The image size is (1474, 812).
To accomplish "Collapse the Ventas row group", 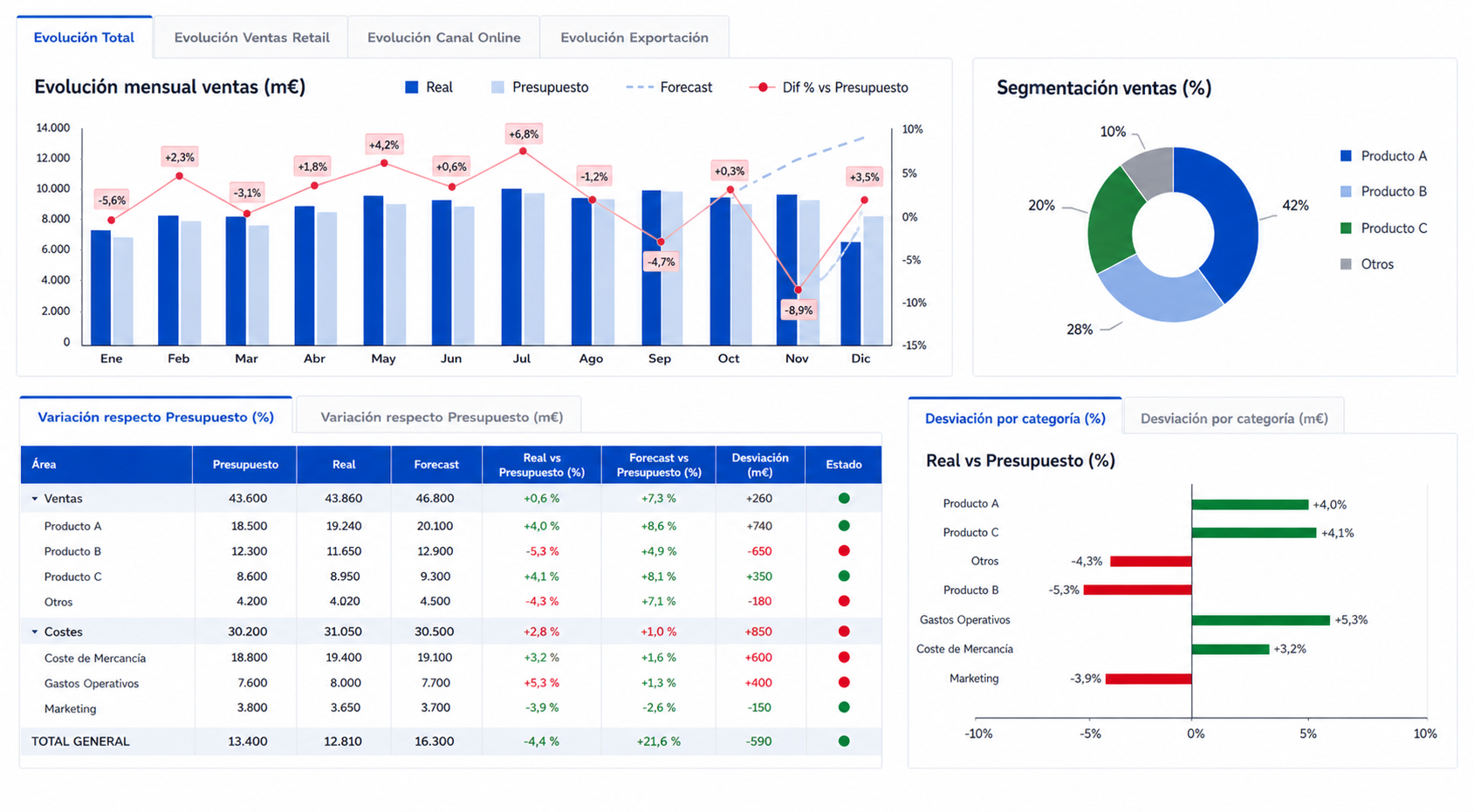I will pyautogui.click(x=35, y=499).
